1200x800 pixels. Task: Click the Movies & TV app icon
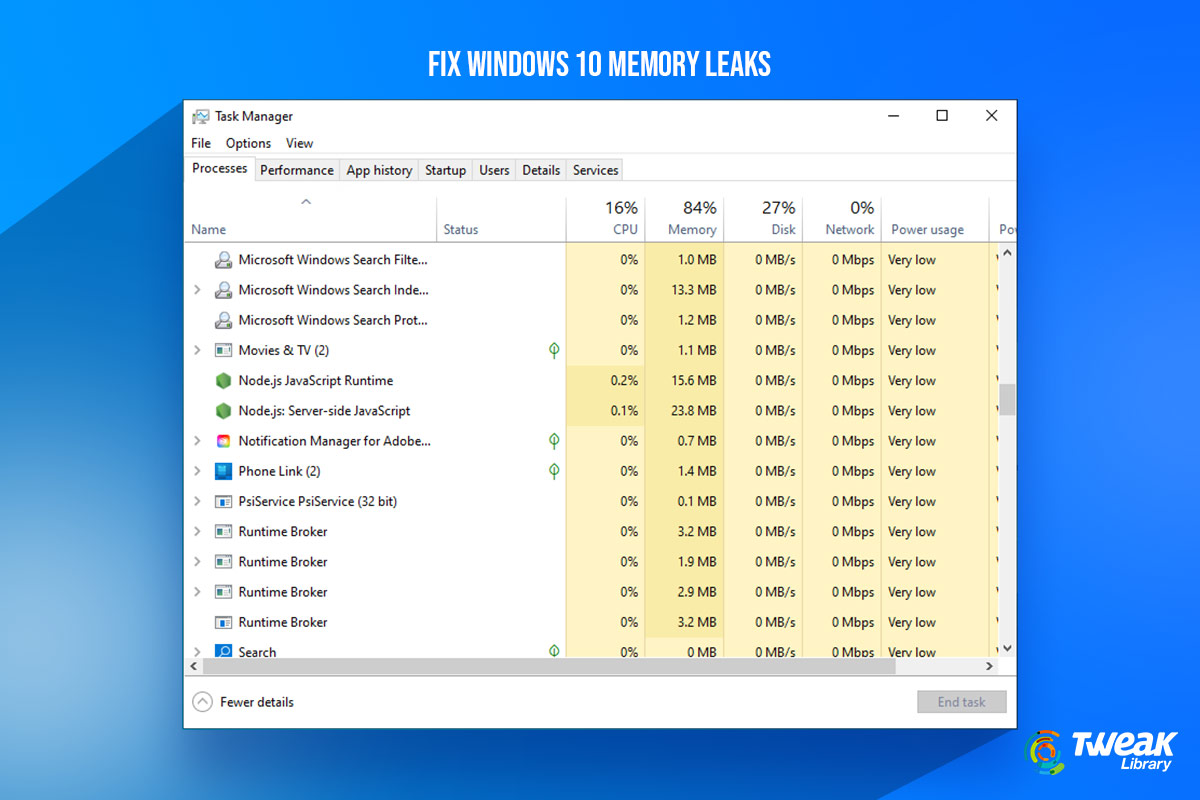coord(222,350)
